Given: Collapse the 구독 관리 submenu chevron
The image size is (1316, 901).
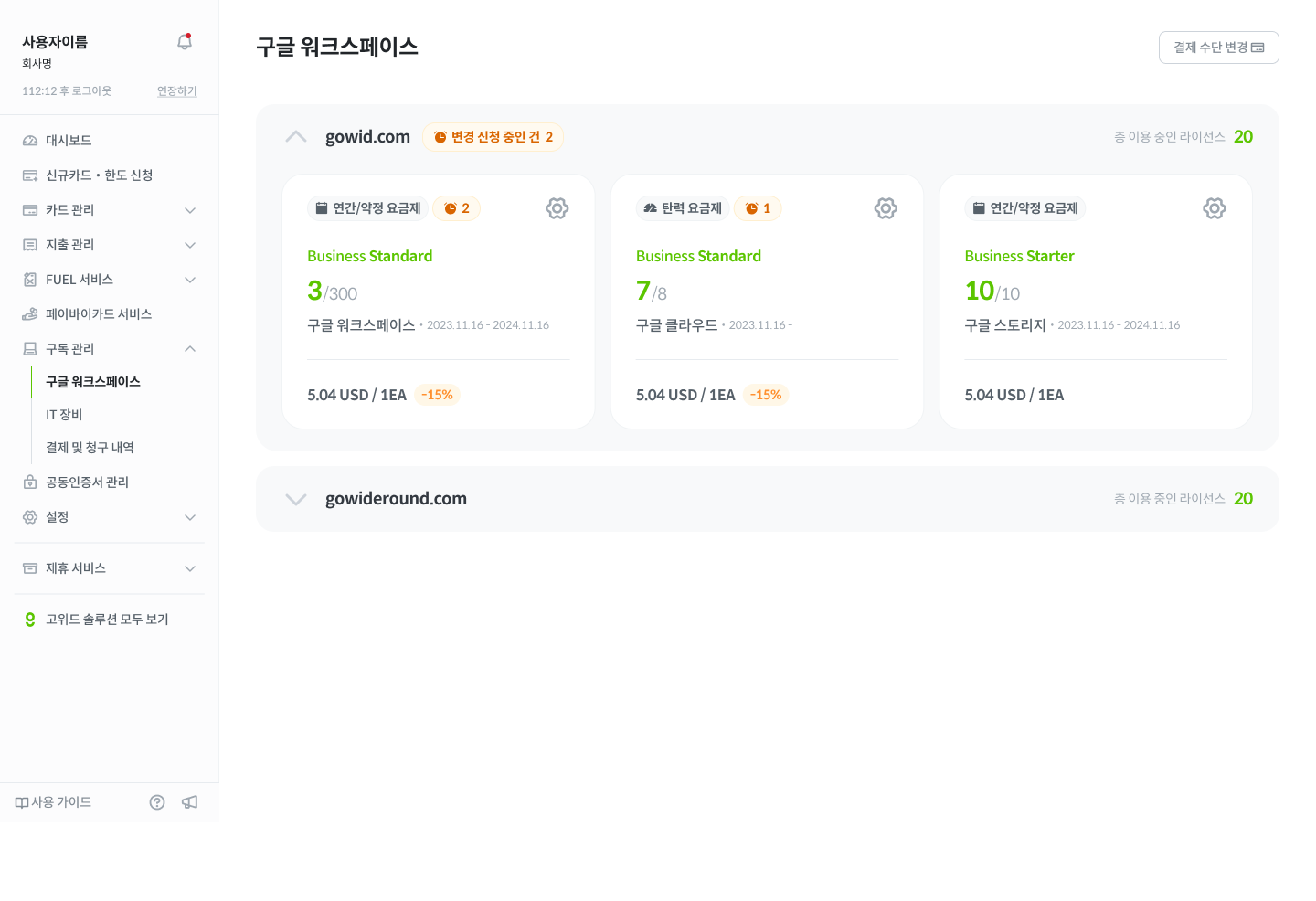Looking at the screenshot, I should tap(190, 349).
